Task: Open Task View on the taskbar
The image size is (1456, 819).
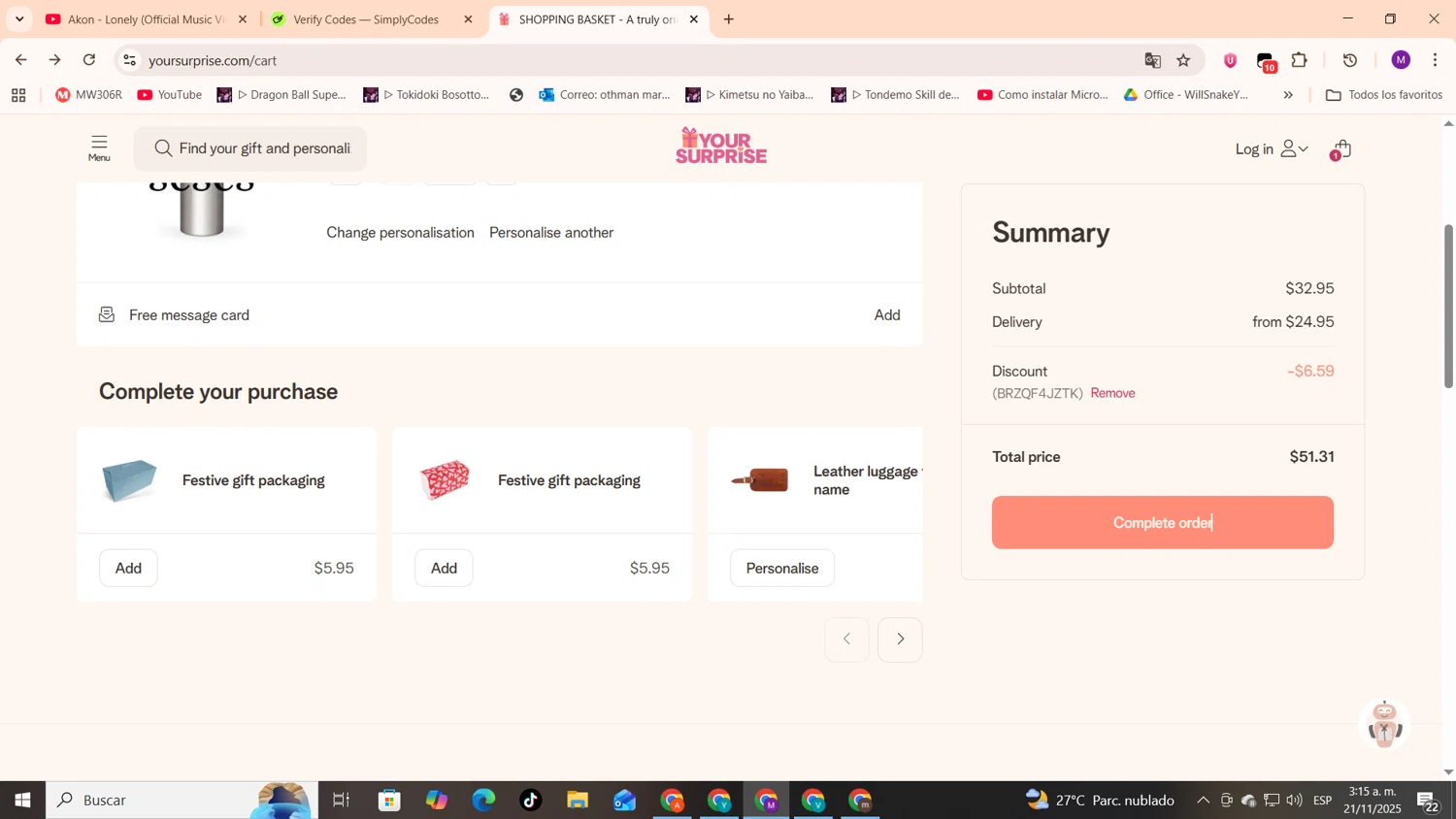Action: [x=342, y=801]
